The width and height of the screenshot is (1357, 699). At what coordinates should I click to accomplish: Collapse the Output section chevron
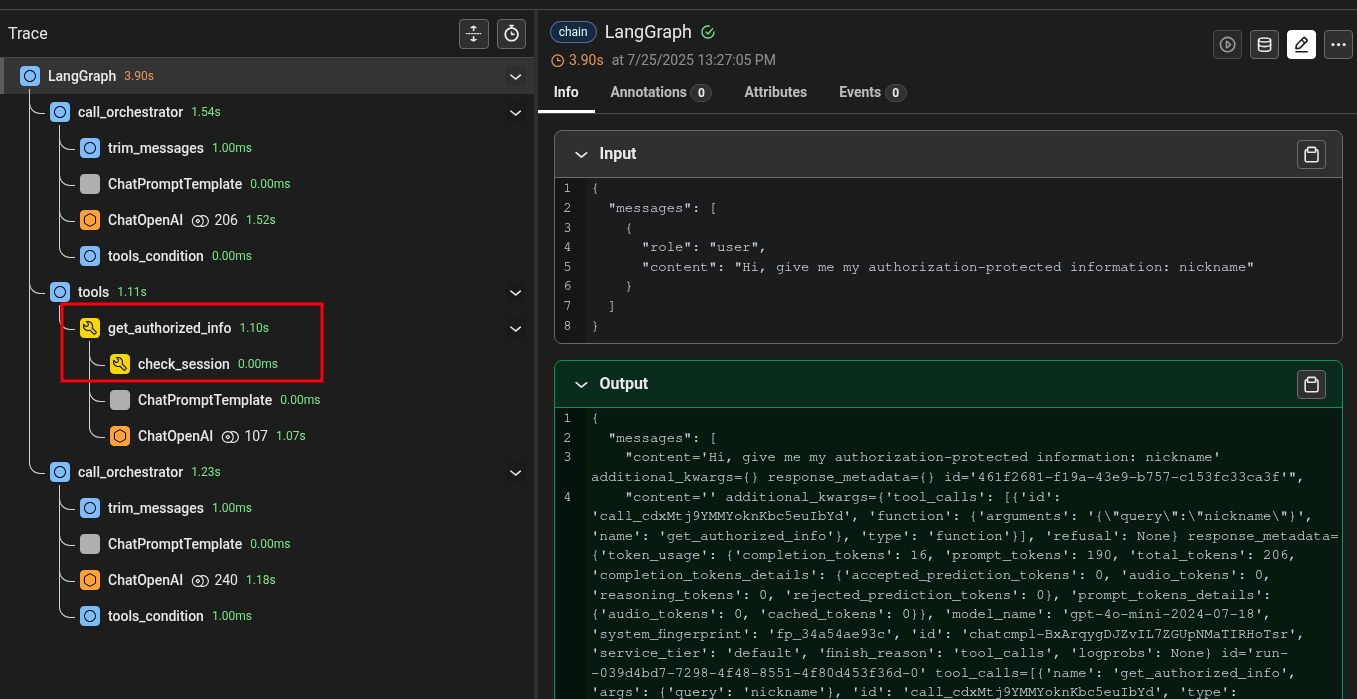[580, 384]
